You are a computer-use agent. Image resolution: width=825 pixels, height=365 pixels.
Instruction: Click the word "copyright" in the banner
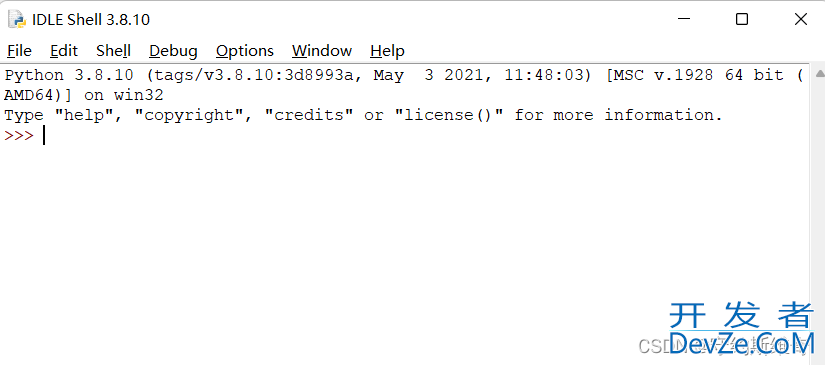[x=191, y=115]
